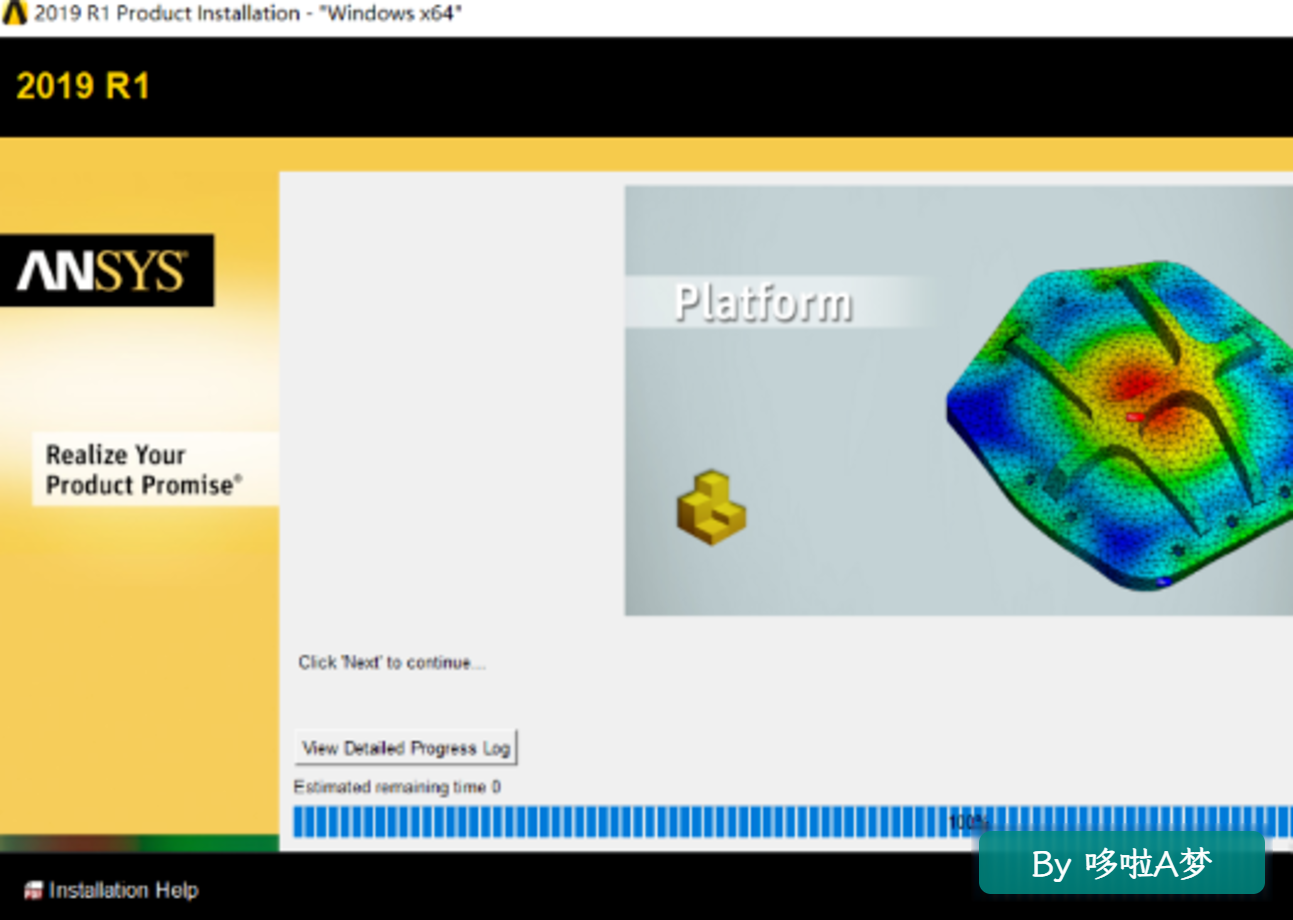Click the "Click 'Next' to continue..." message
Image resolution: width=1293 pixels, height=920 pixels.
[392, 663]
